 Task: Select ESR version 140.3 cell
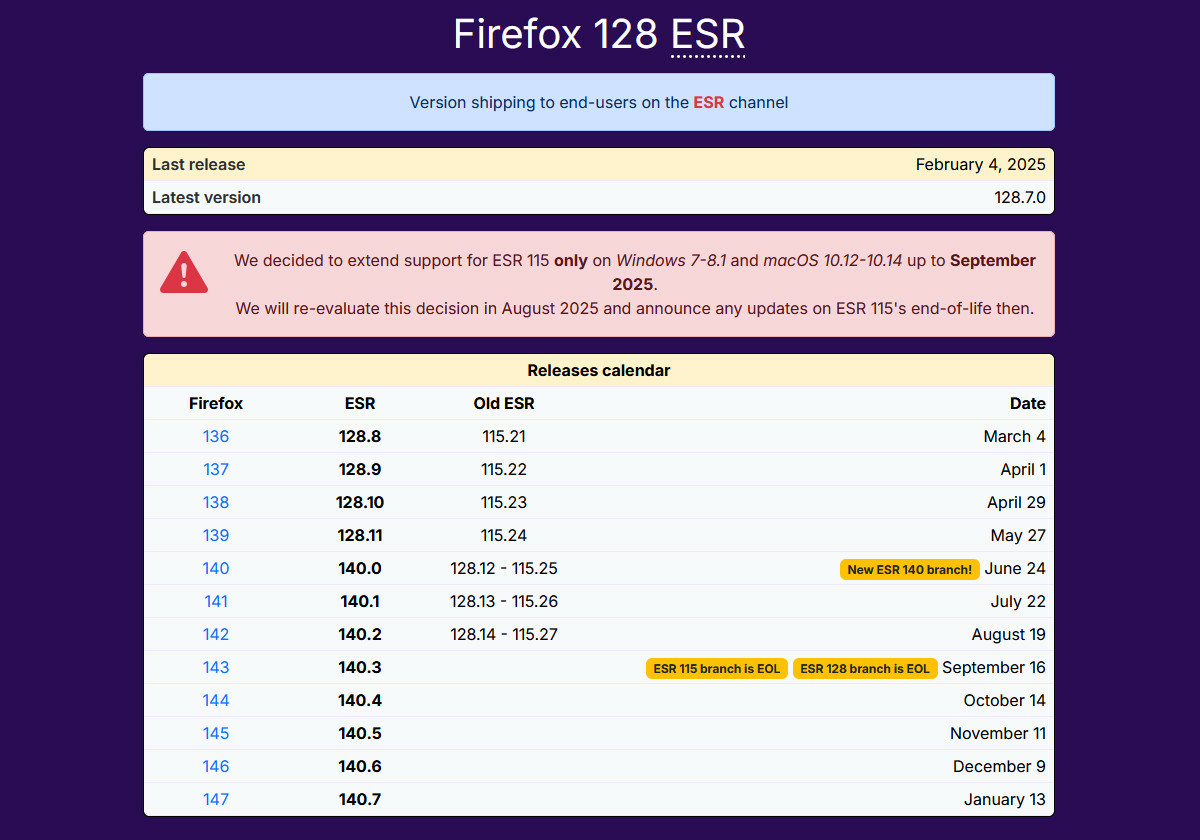pyautogui.click(x=360, y=667)
